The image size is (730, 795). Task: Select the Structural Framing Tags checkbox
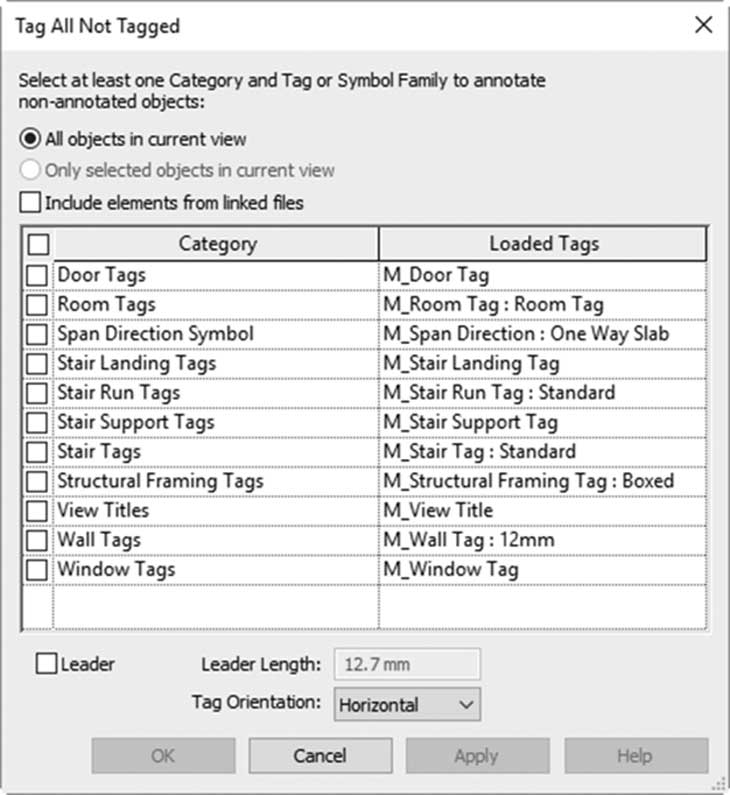click(x=37, y=482)
